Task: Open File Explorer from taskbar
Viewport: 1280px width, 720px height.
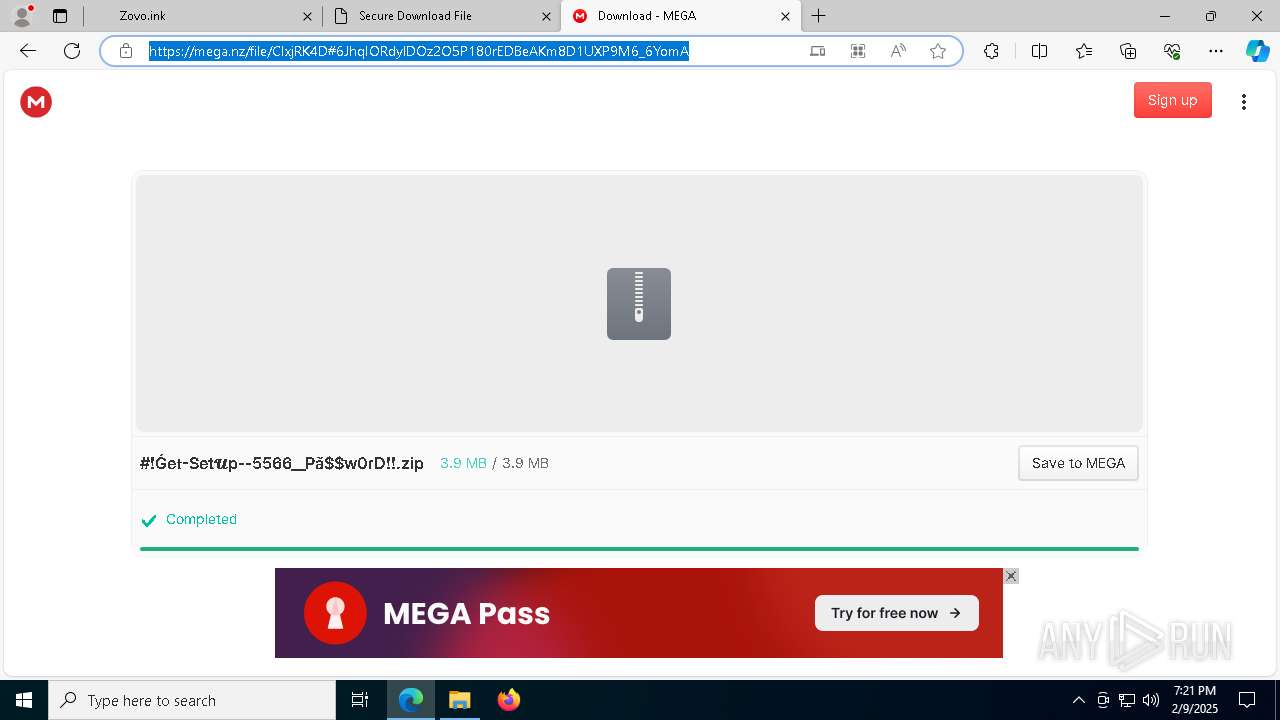Action: click(x=460, y=700)
